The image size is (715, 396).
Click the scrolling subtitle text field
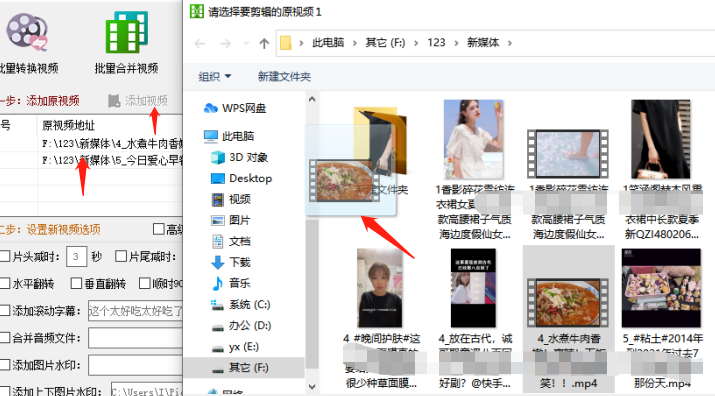point(135,311)
